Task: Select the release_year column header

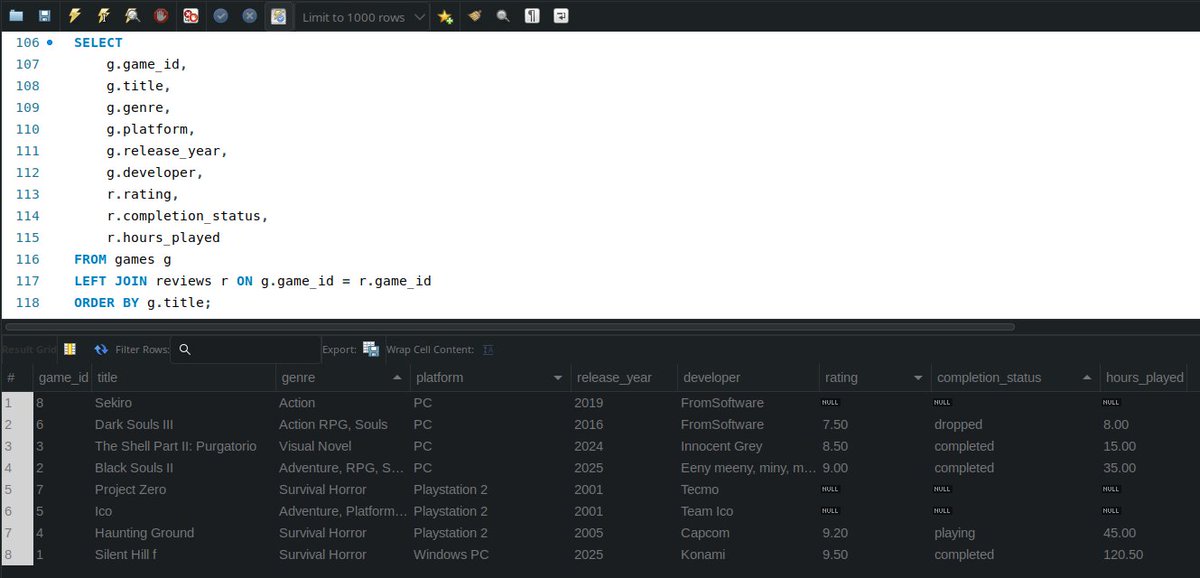Action: click(624, 378)
